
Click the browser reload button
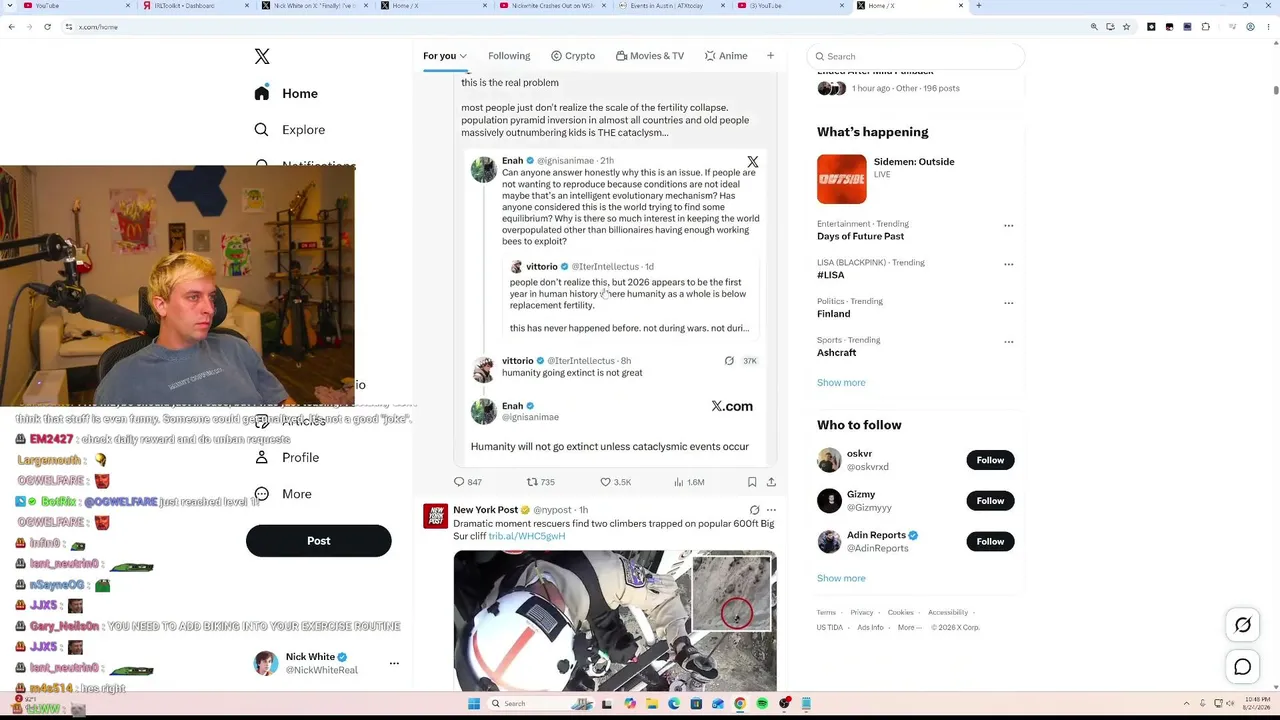click(x=47, y=27)
